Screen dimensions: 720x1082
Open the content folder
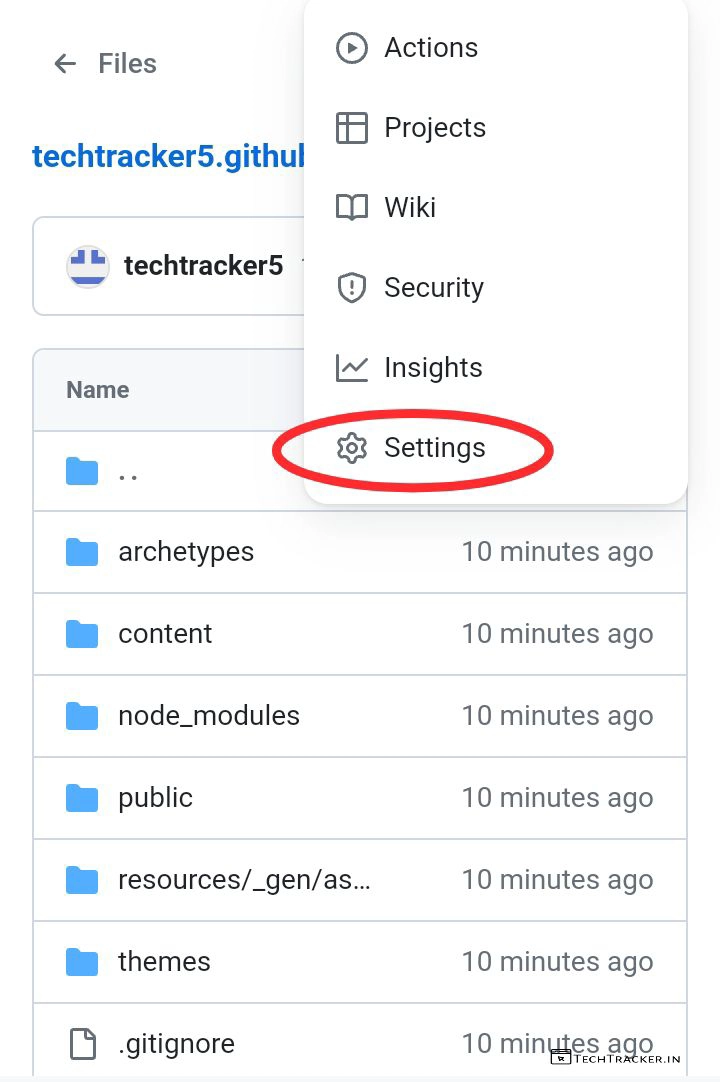click(165, 634)
